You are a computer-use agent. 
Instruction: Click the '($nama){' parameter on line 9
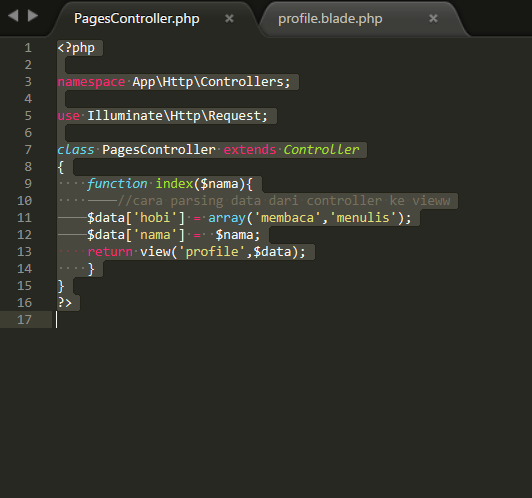point(223,184)
